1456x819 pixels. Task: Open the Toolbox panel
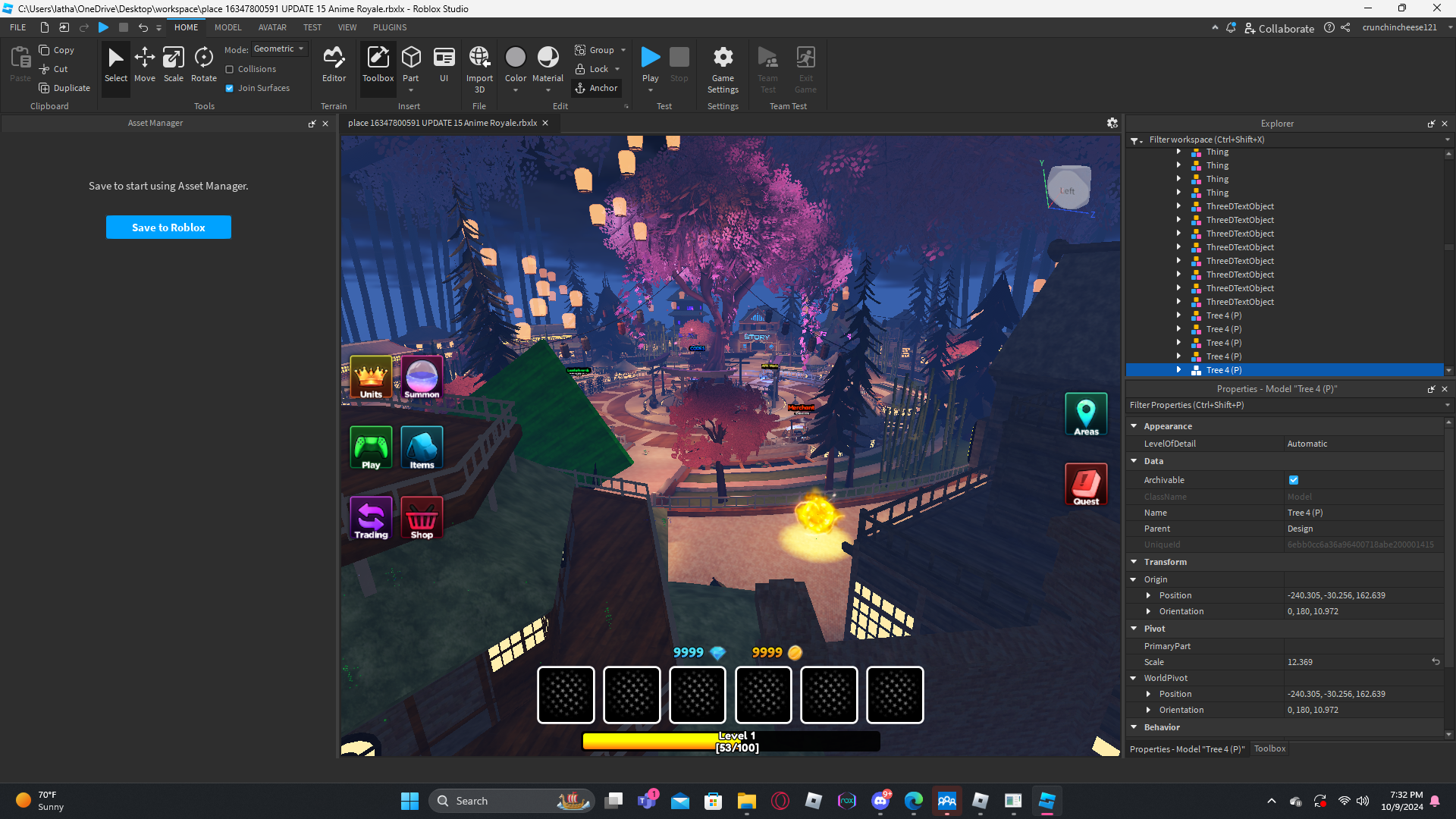coord(378,64)
